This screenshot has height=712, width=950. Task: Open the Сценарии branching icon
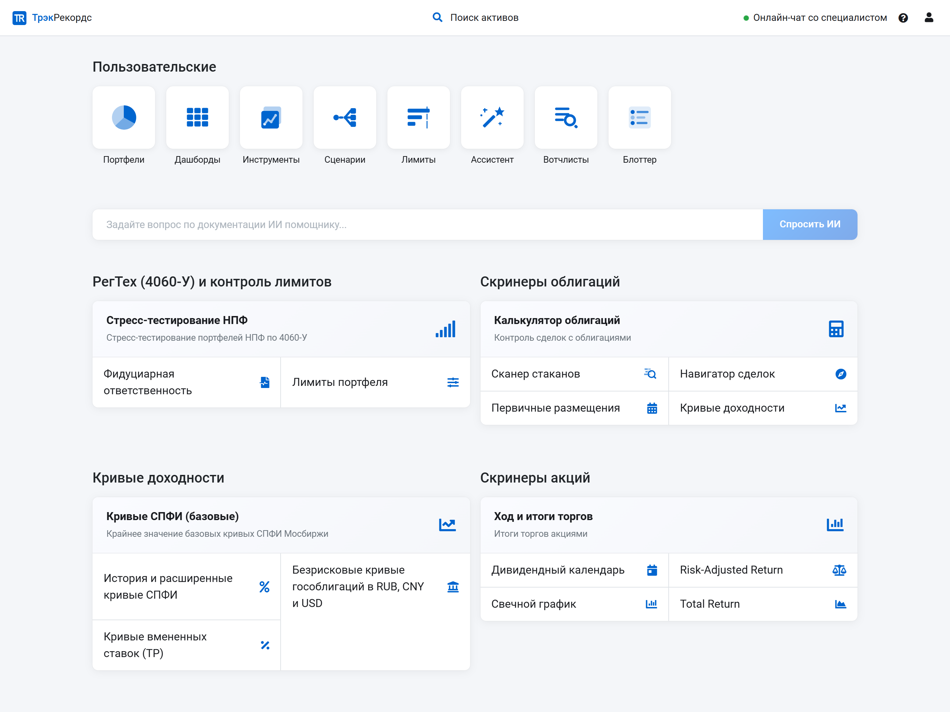point(345,118)
